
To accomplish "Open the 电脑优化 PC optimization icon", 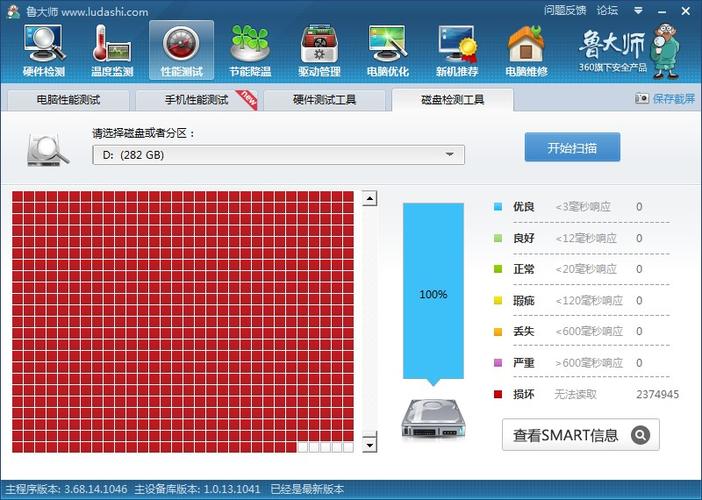I will click(388, 51).
